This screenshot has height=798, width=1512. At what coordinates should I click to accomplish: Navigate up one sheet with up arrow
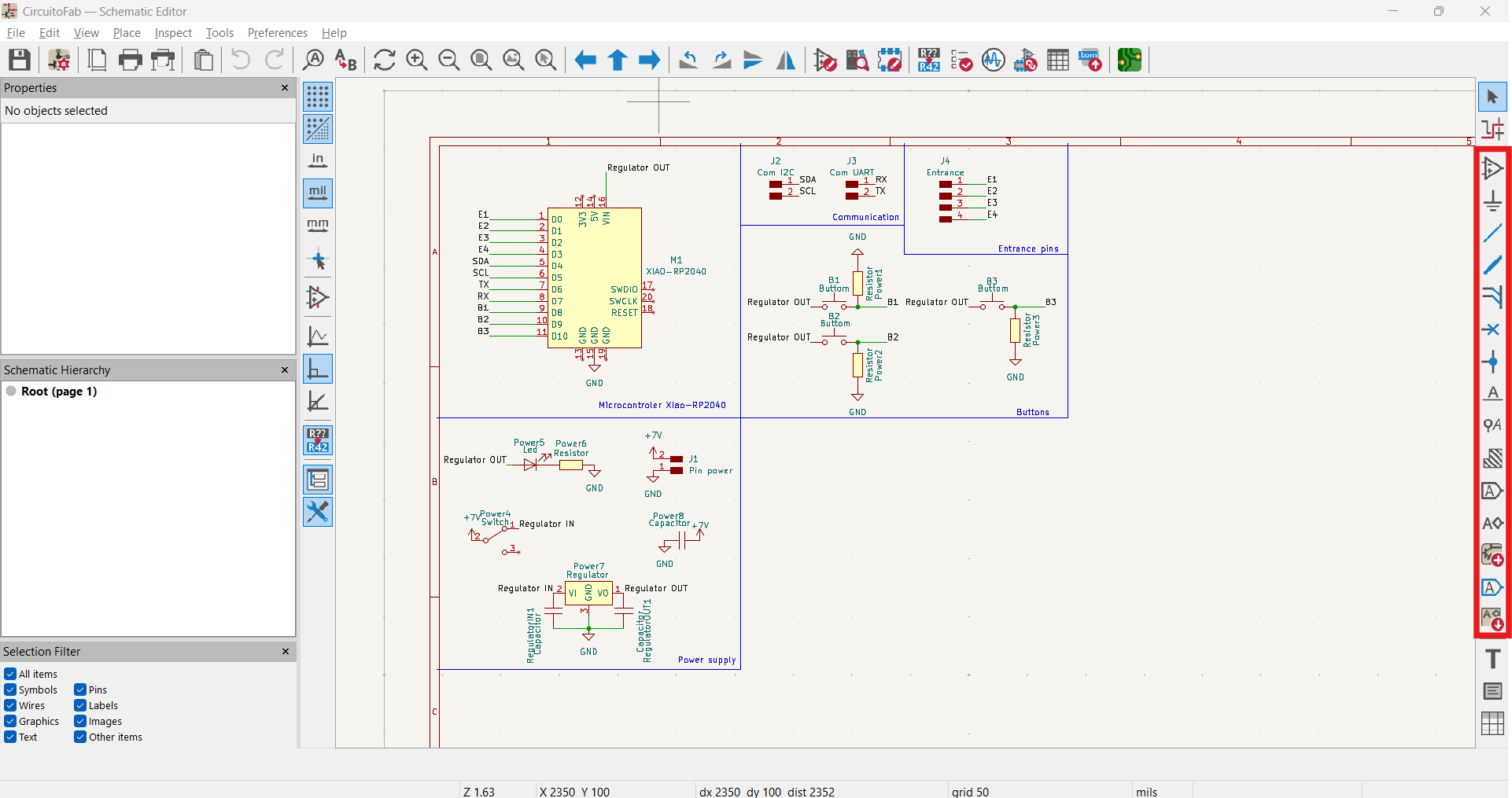(x=618, y=60)
